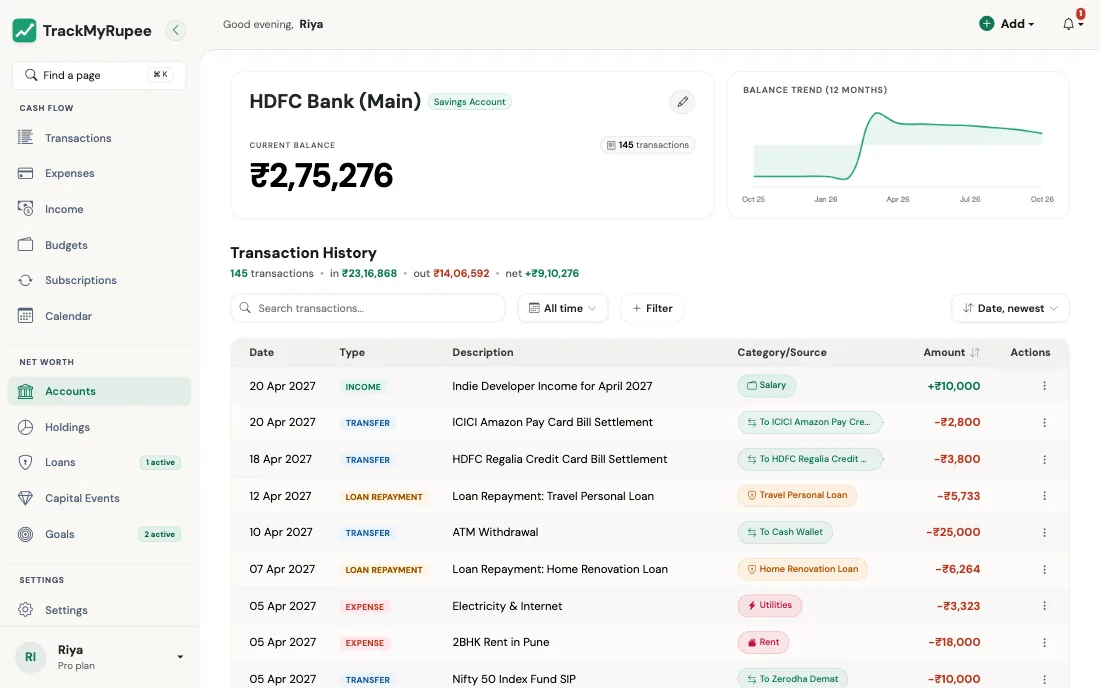Open Capital Events page
1100x688 pixels.
(x=99, y=498)
